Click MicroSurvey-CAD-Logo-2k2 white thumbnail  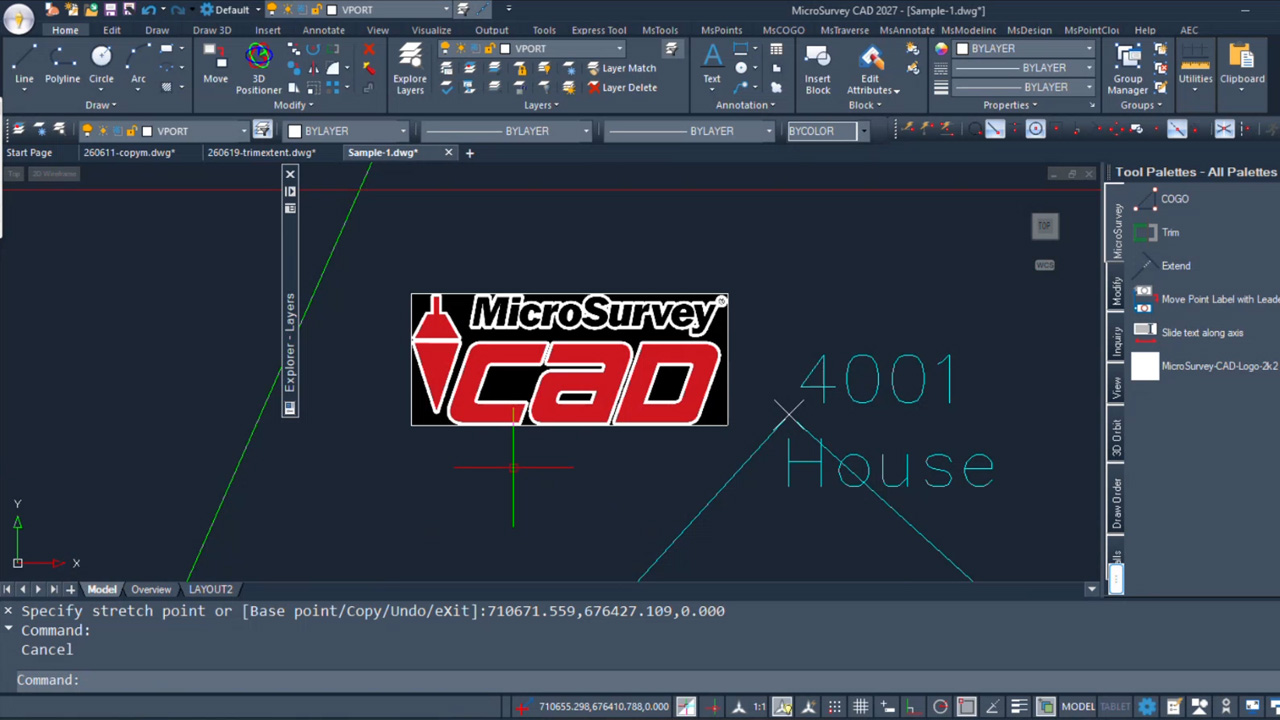click(x=1145, y=366)
